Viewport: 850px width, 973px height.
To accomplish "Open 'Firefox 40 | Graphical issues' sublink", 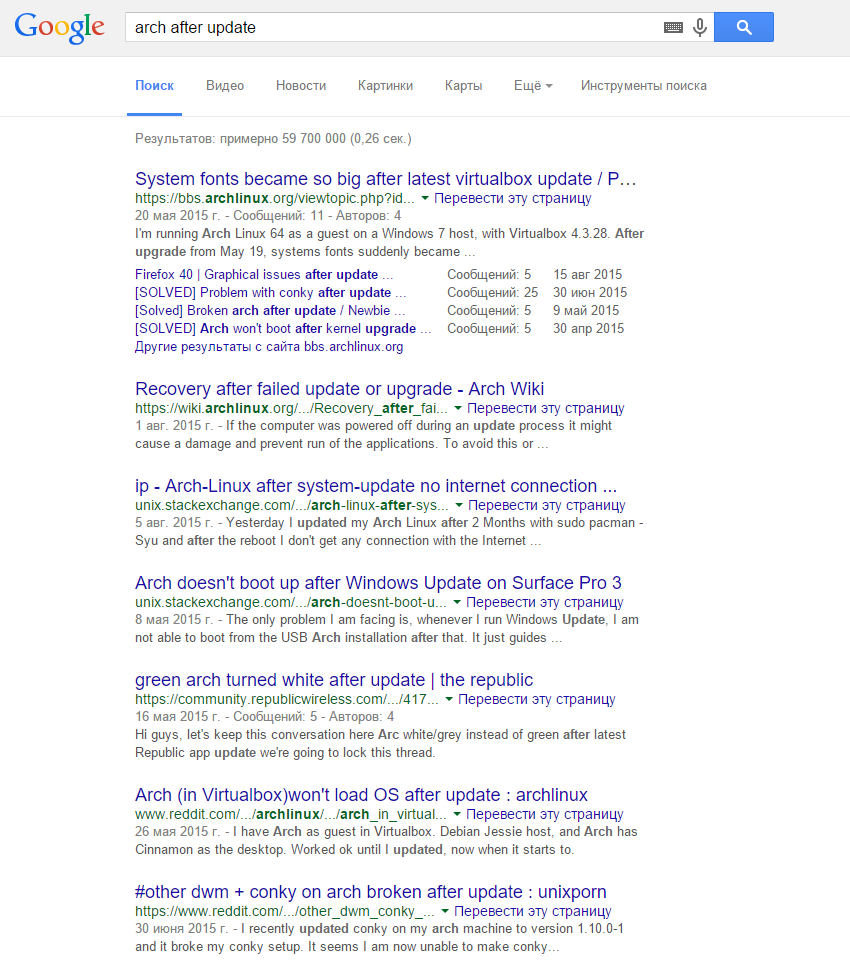I will coord(264,274).
